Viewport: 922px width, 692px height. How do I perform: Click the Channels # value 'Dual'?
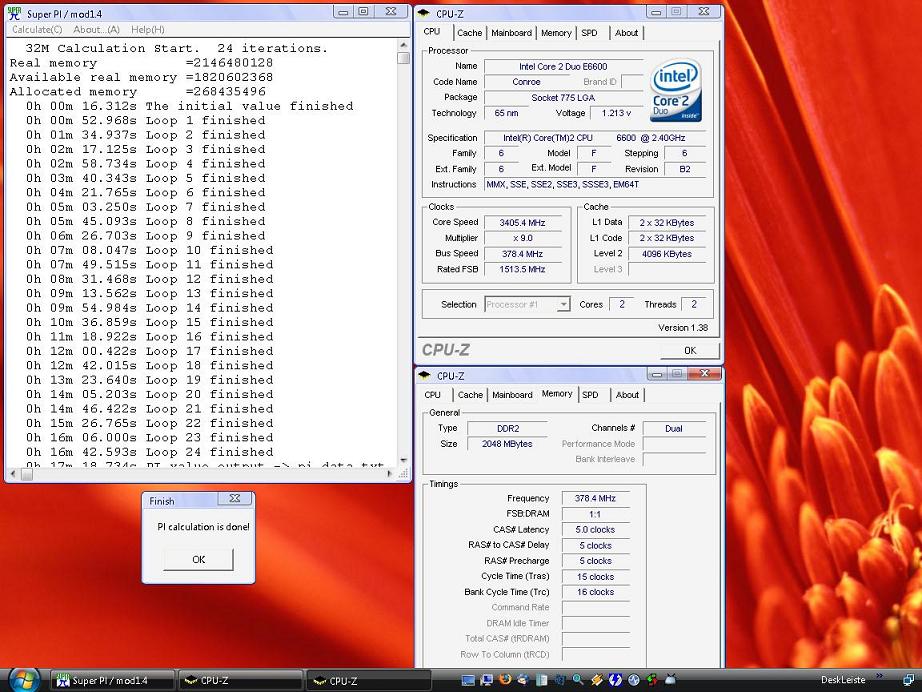[674, 429]
